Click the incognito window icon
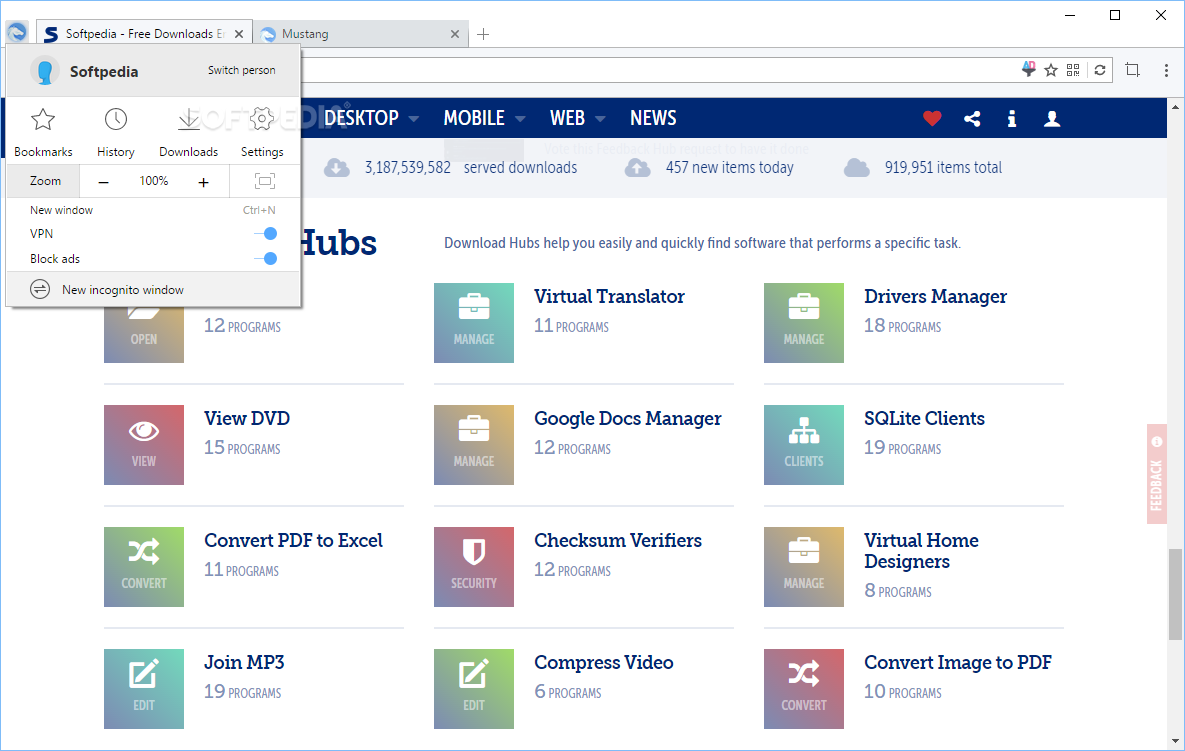 pyautogui.click(x=40, y=289)
